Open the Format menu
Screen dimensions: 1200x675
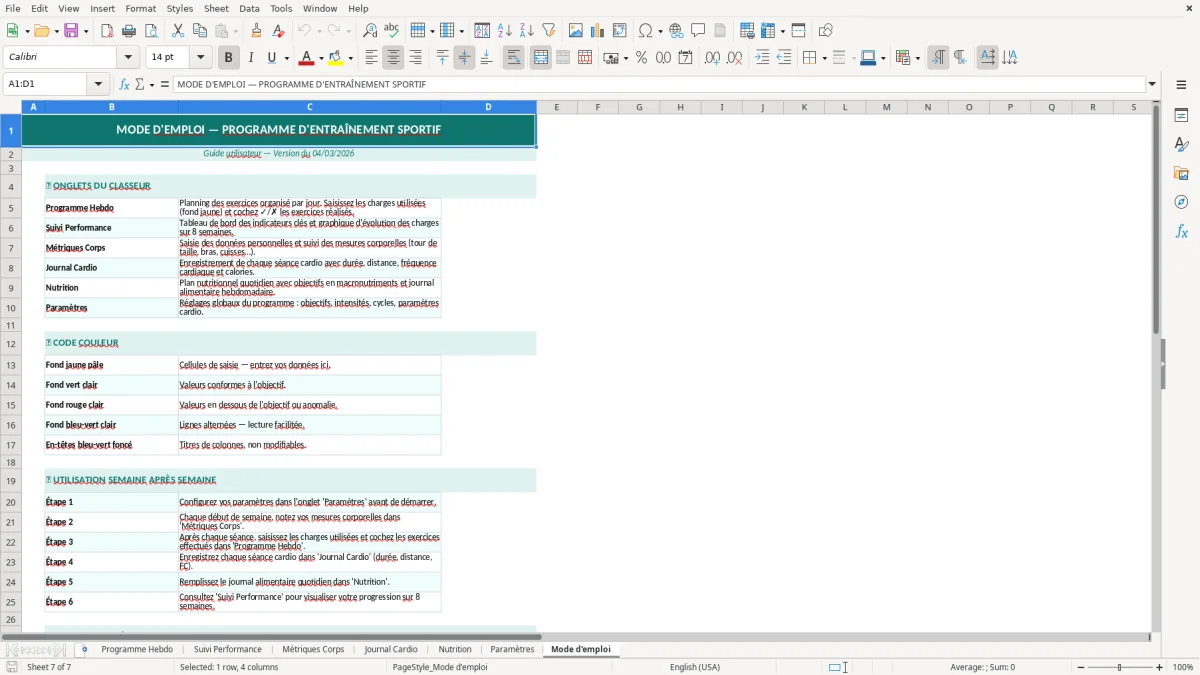point(140,8)
